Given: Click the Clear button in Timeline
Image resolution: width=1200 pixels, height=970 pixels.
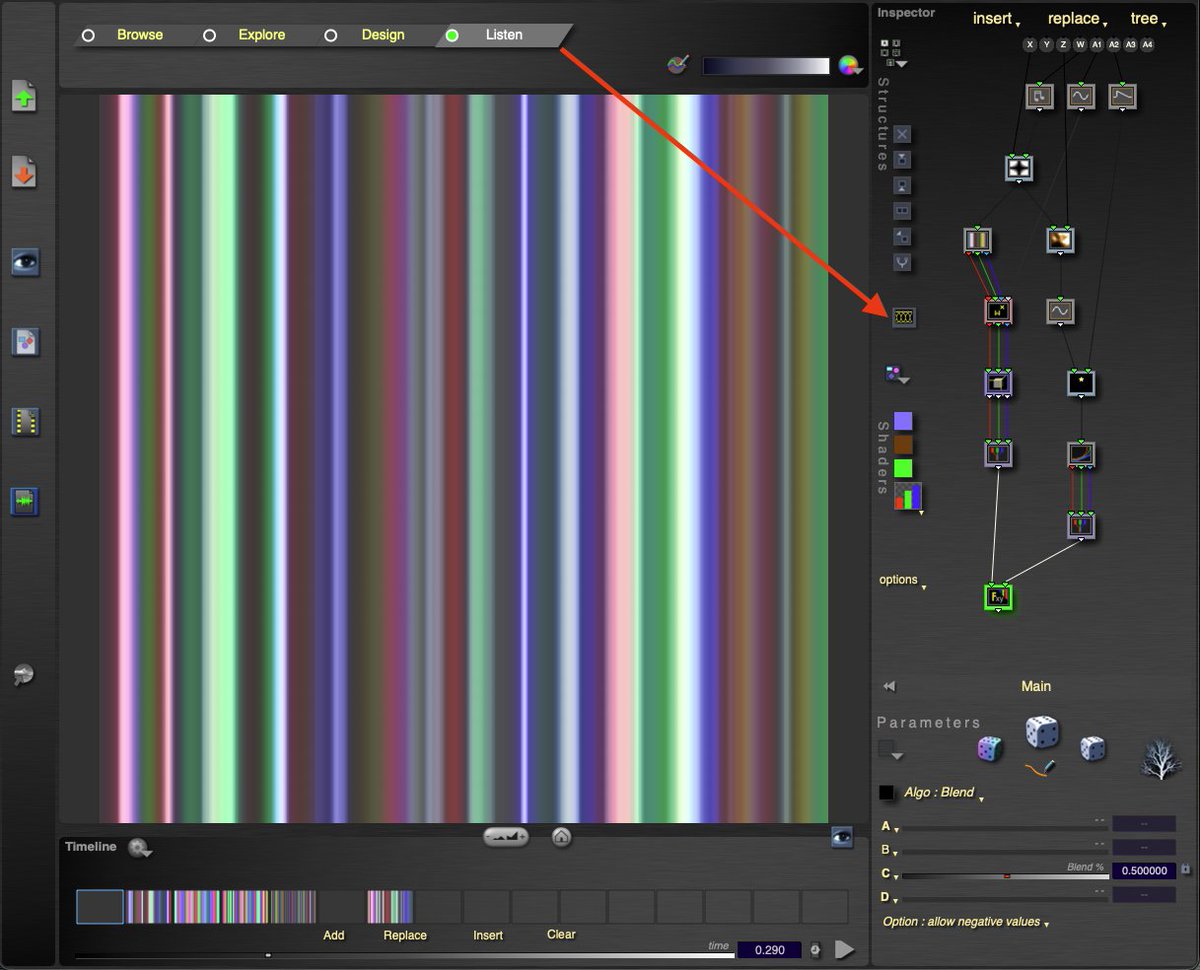Looking at the screenshot, I should (561, 934).
